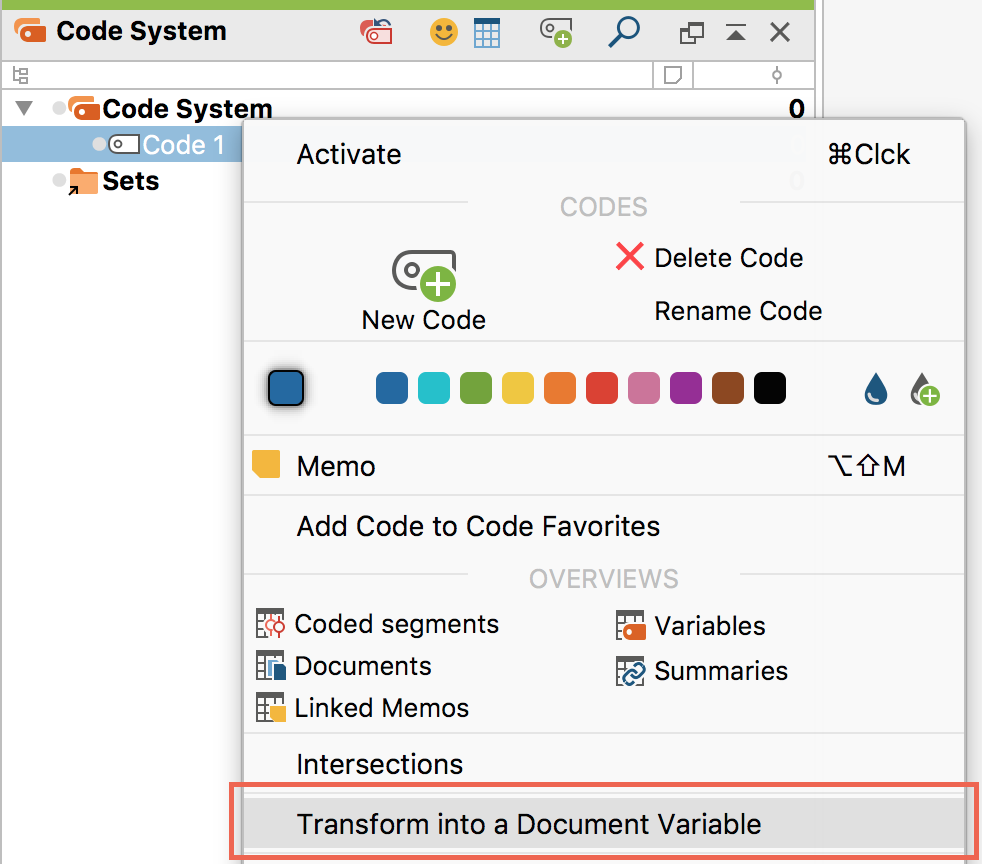Screen dimensions: 982x864
Task: Open the Coded segments overview
Action: click(396, 624)
